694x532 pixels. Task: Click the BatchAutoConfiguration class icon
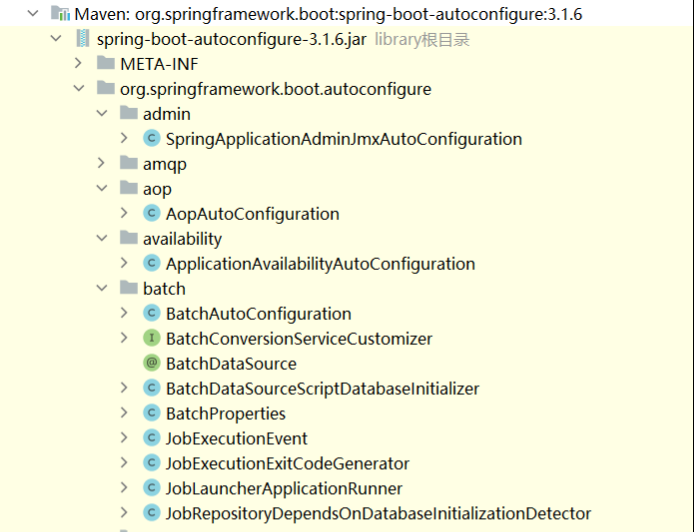pos(152,314)
